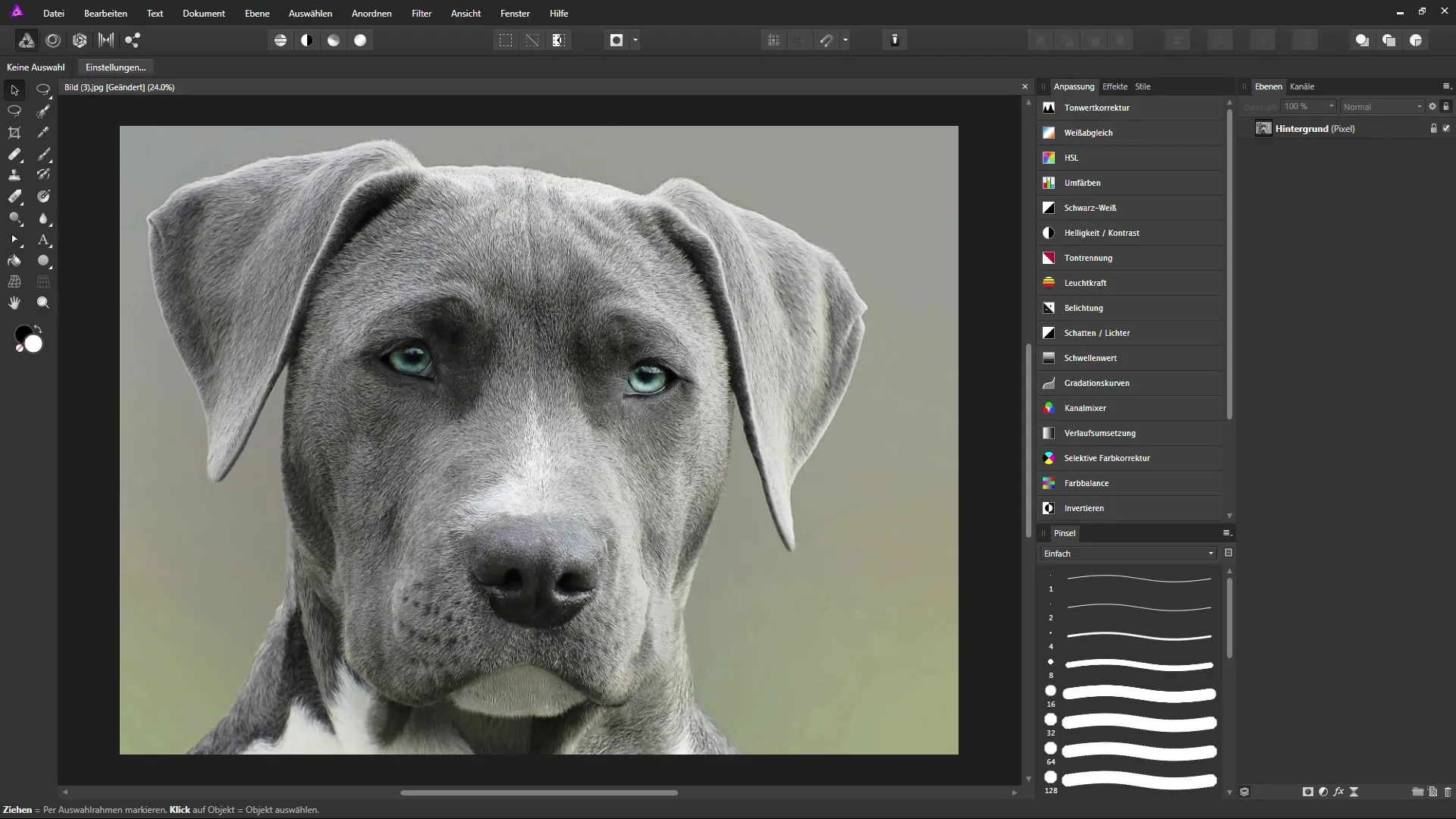
Task: Switch to the Kanäle tab
Action: (x=1302, y=86)
